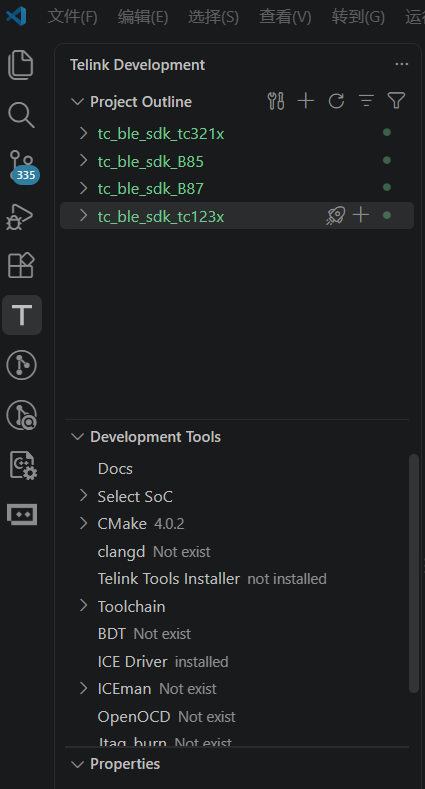Refresh the Project Outline
The height and width of the screenshot is (789, 425).
point(336,101)
